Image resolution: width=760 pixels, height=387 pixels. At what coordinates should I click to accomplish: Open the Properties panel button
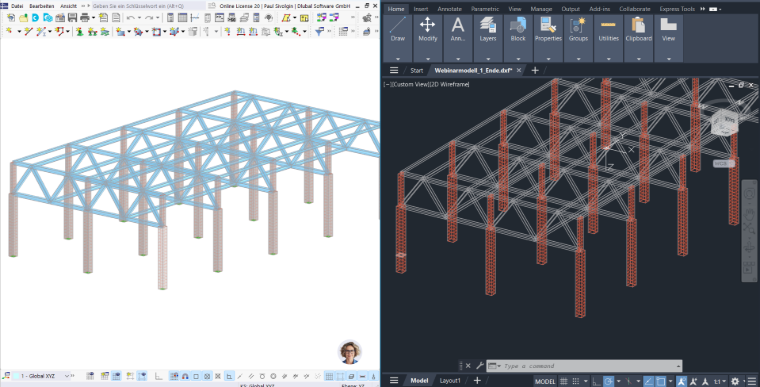point(548,38)
